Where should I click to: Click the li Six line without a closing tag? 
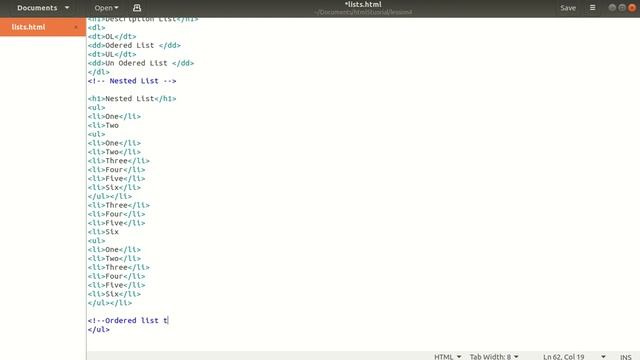coord(103,232)
